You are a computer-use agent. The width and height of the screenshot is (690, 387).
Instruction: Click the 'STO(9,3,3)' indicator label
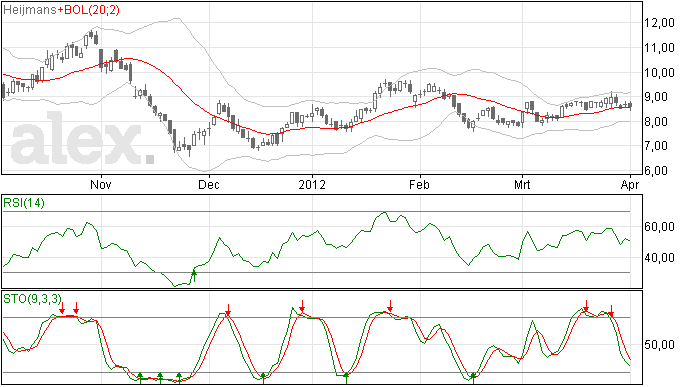[x=33, y=299]
